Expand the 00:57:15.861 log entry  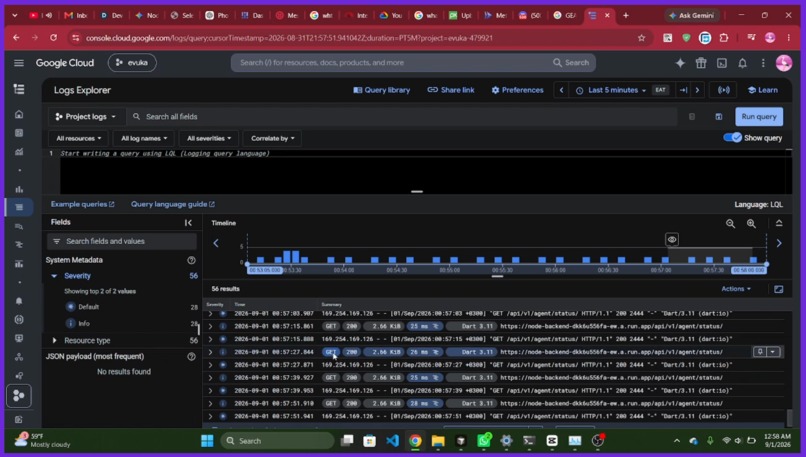[210, 326]
